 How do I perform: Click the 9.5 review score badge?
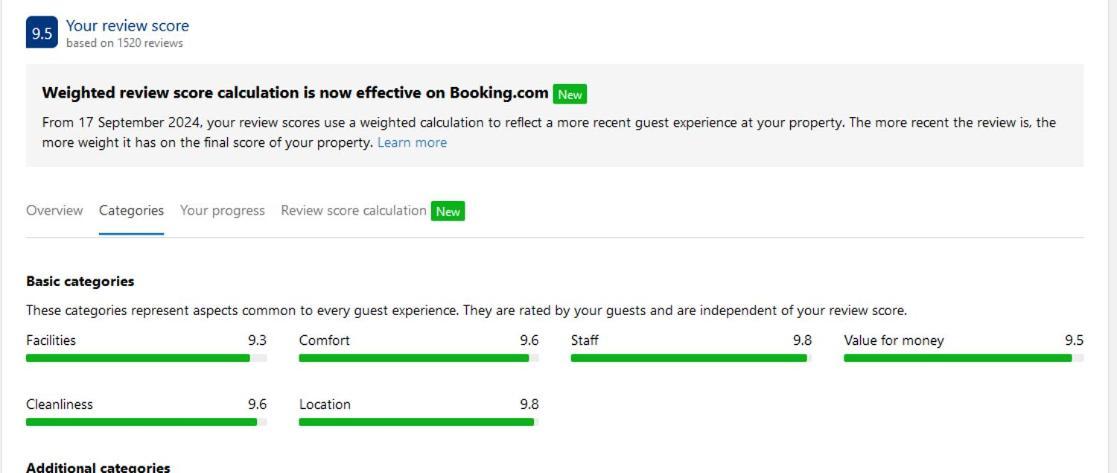[x=42, y=33]
